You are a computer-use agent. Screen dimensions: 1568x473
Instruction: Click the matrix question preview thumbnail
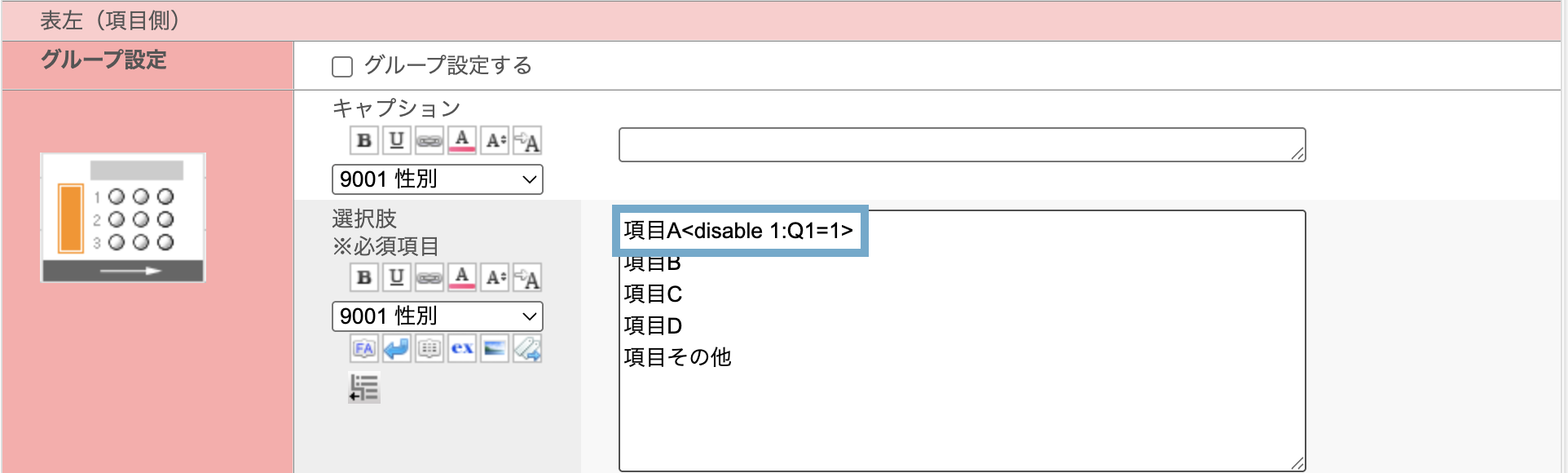pyautogui.click(x=122, y=215)
